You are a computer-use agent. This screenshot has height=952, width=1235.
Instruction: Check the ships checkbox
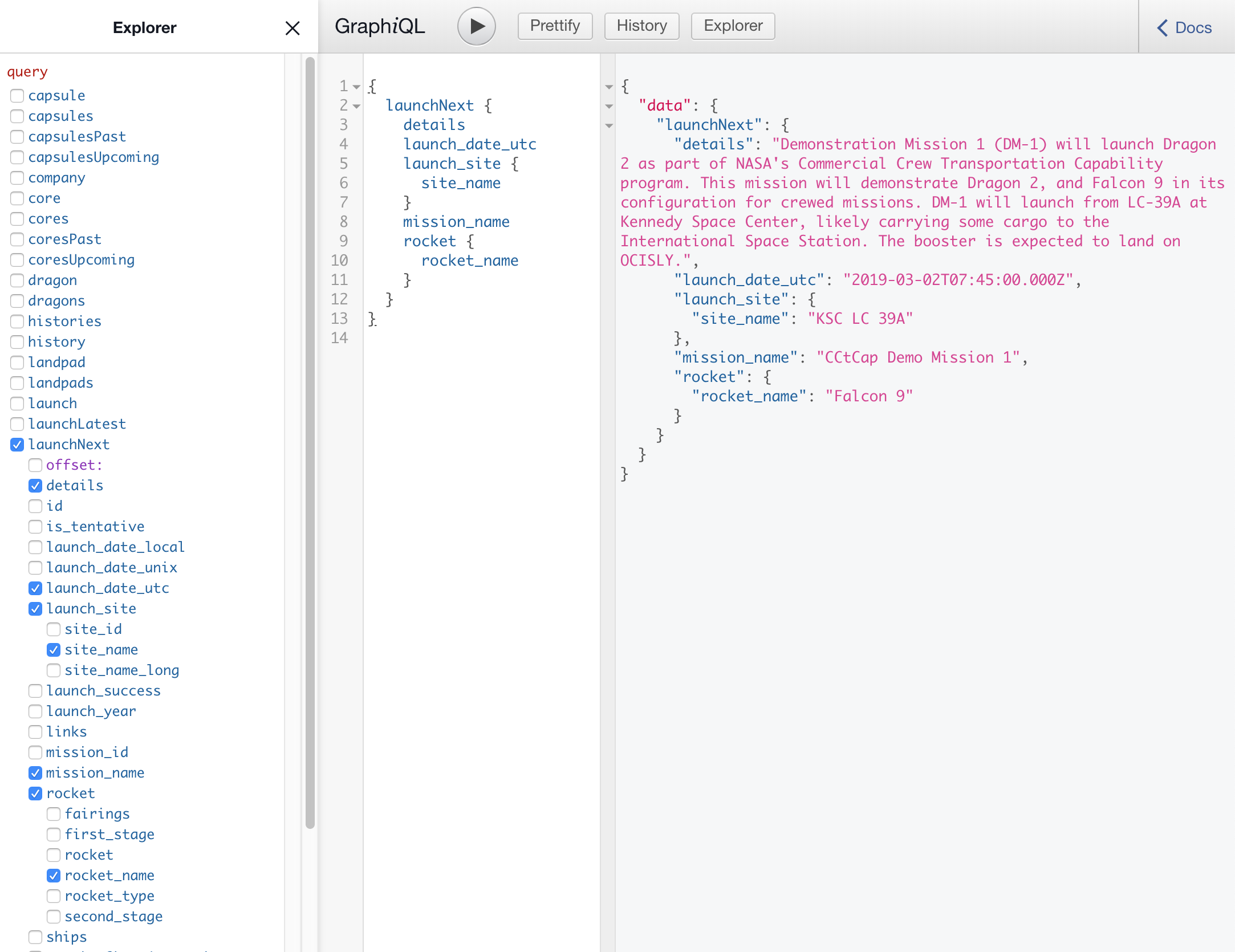coord(35,937)
